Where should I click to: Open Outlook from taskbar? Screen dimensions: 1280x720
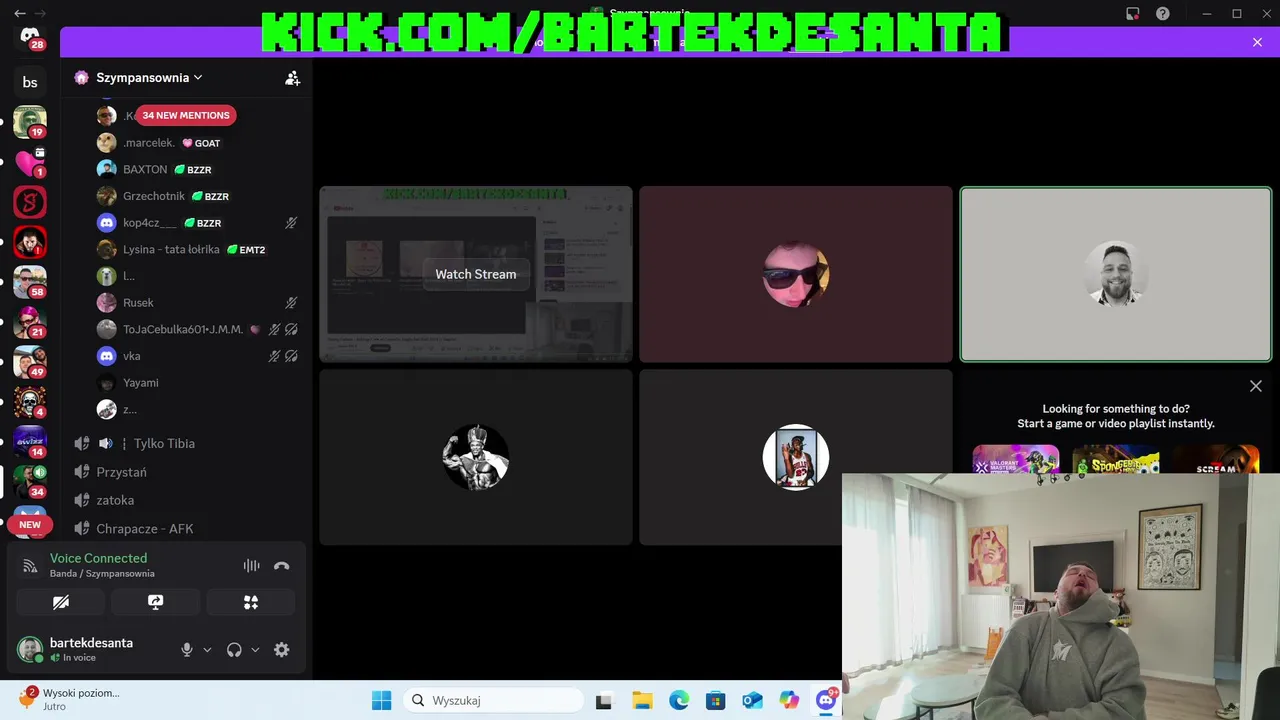click(x=752, y=700)
